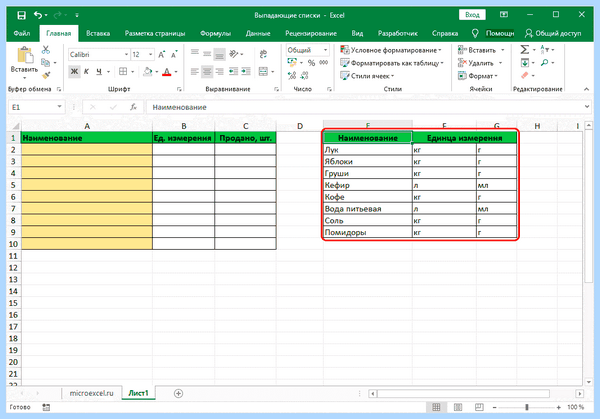Image resolution: width=600 pixels, height=419 pixels.
Task: Align text left
Action: point(195,72)
